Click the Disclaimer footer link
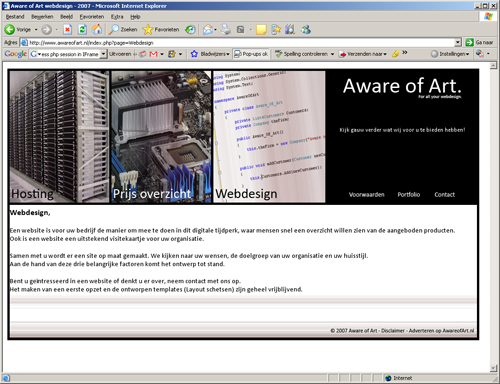500x384 pixels. point(393,331)
